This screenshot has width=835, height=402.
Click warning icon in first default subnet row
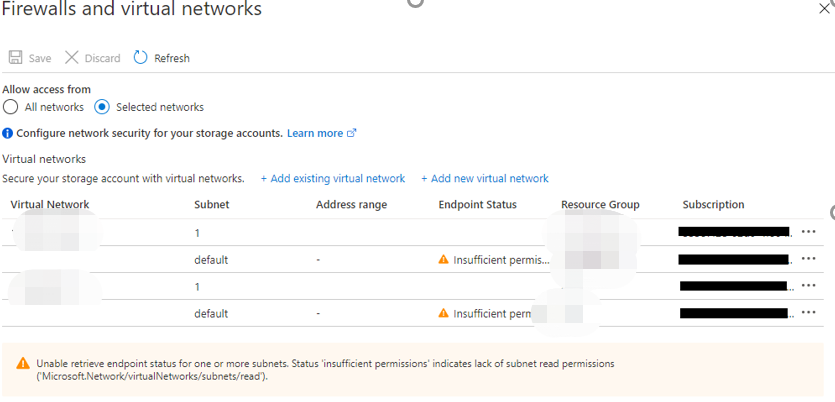tap(444, 260)
